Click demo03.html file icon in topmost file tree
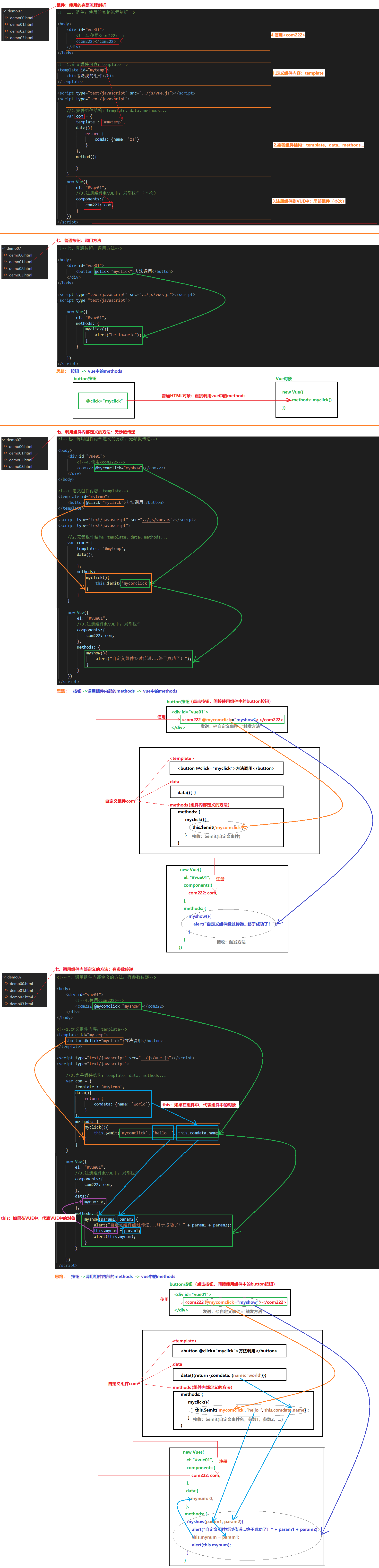This screenshot has height=1568, width=379. coord(6,38)
